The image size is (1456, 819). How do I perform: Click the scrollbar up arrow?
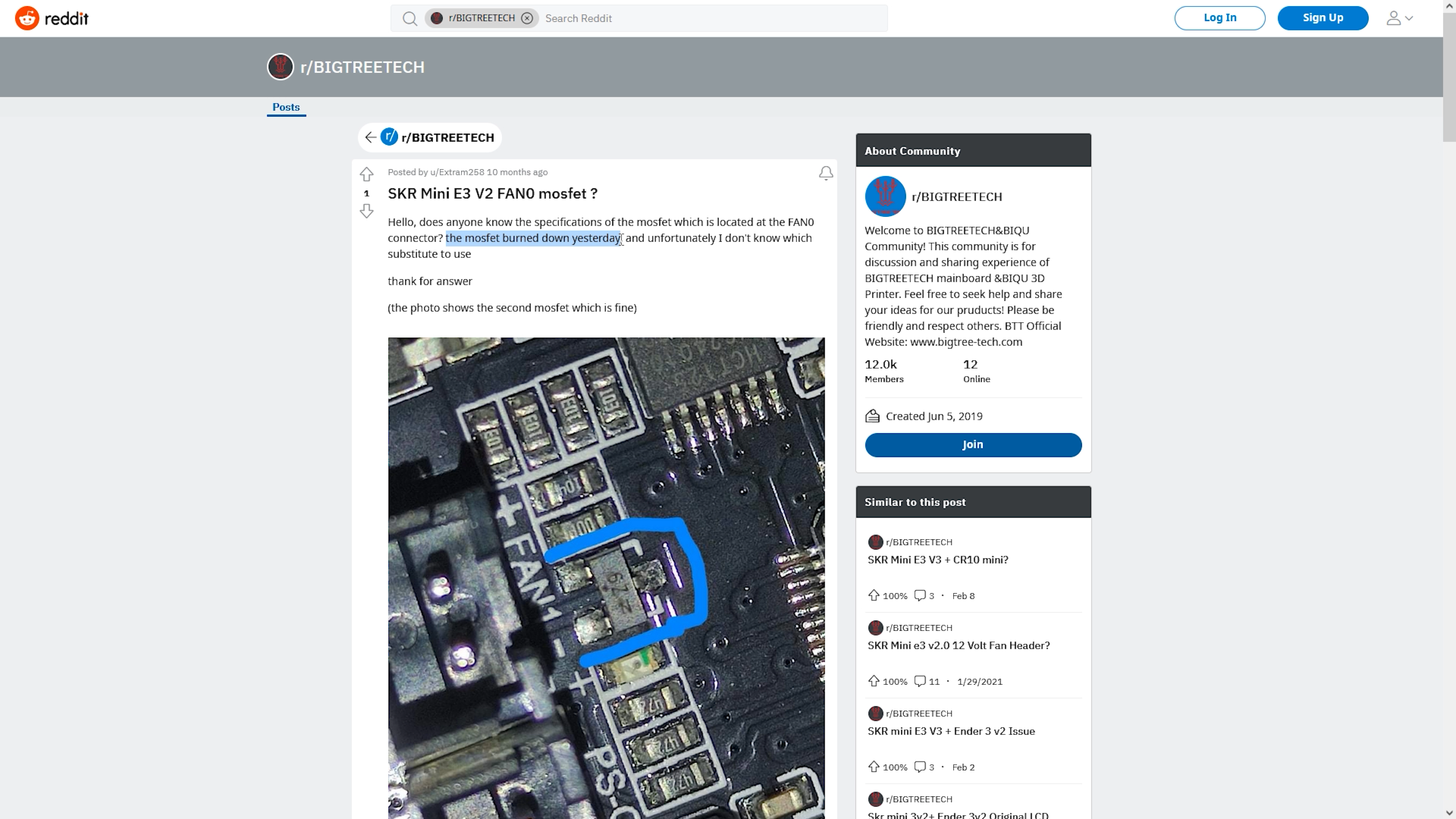click(1449, 5)
